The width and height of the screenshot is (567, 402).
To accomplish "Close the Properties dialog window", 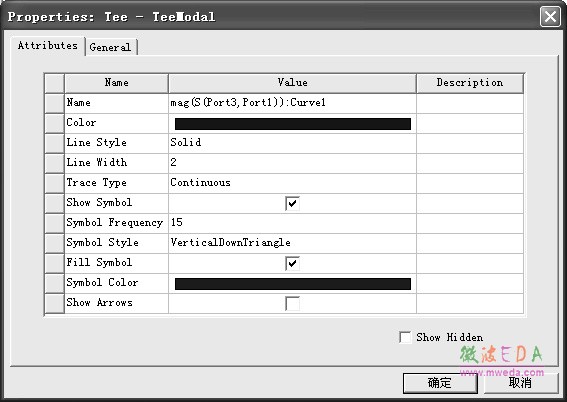I will pyautogui.click(x=550, y=17).
